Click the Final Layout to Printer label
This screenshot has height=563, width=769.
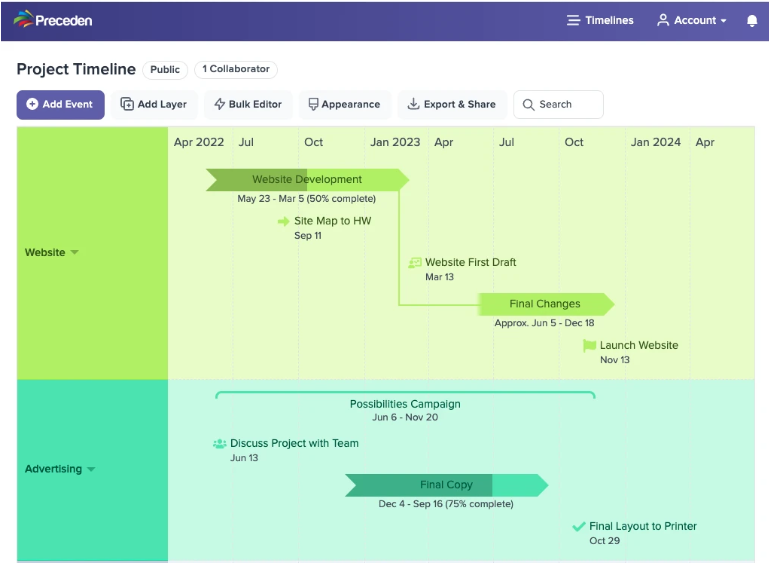pyautogui.click(x=643, y=526)
